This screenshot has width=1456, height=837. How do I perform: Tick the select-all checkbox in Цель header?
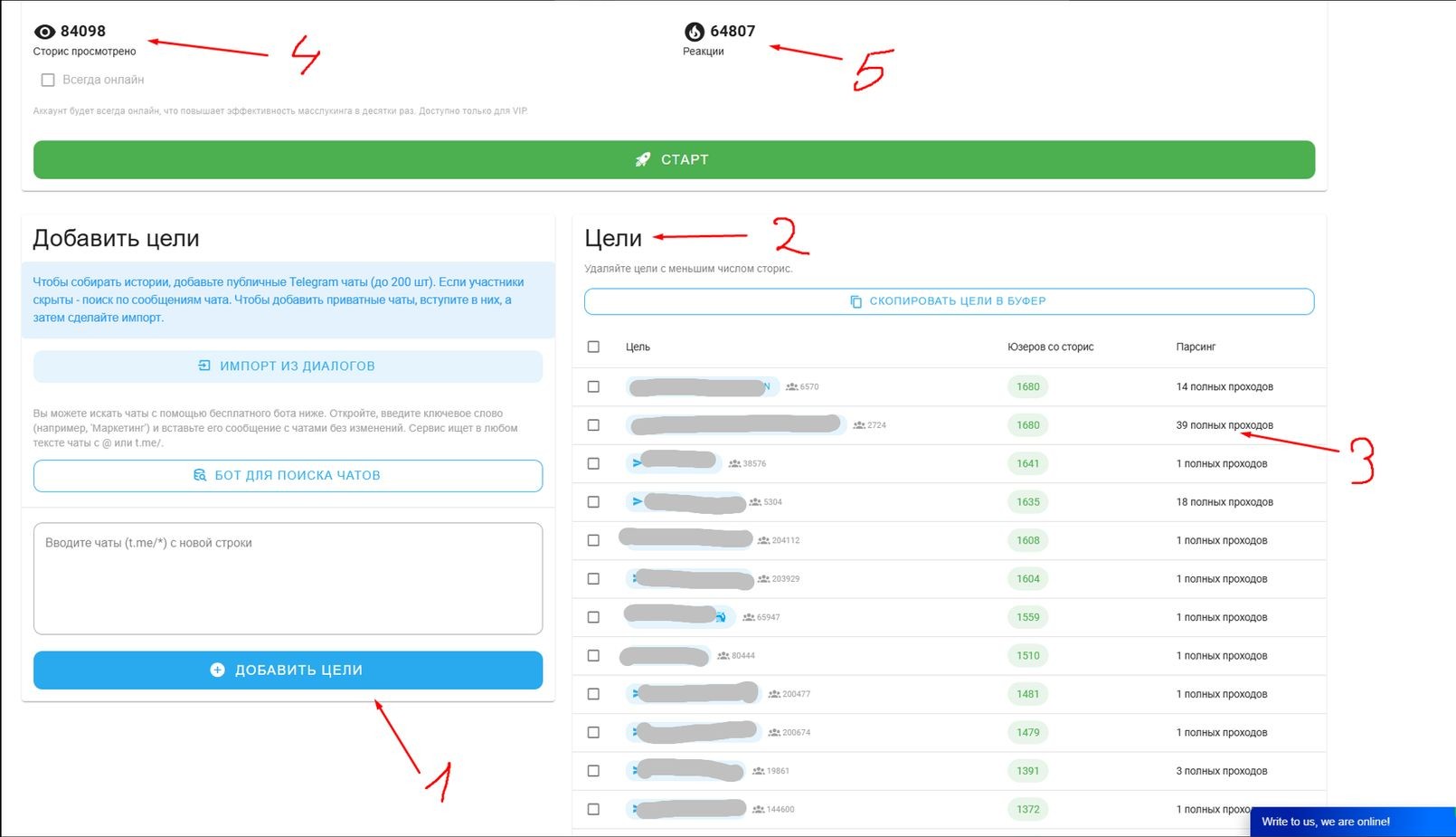tap(593, 347)
